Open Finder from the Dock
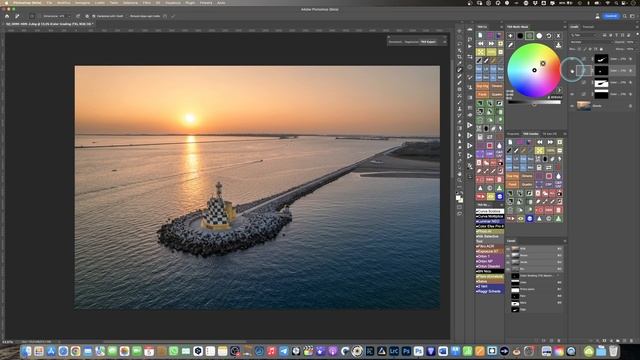 (25, 351)
